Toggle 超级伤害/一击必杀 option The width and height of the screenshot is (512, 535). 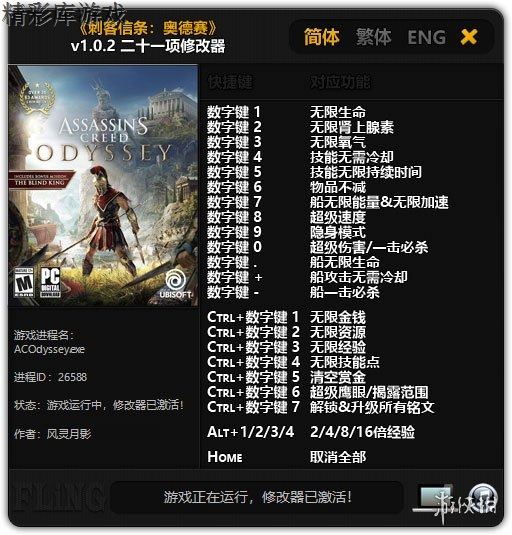tap(369, 247)
